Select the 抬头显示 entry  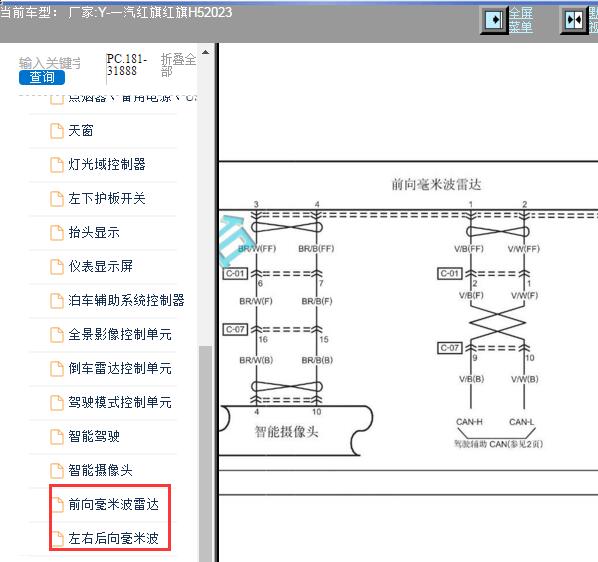click(x=94, y=232)
